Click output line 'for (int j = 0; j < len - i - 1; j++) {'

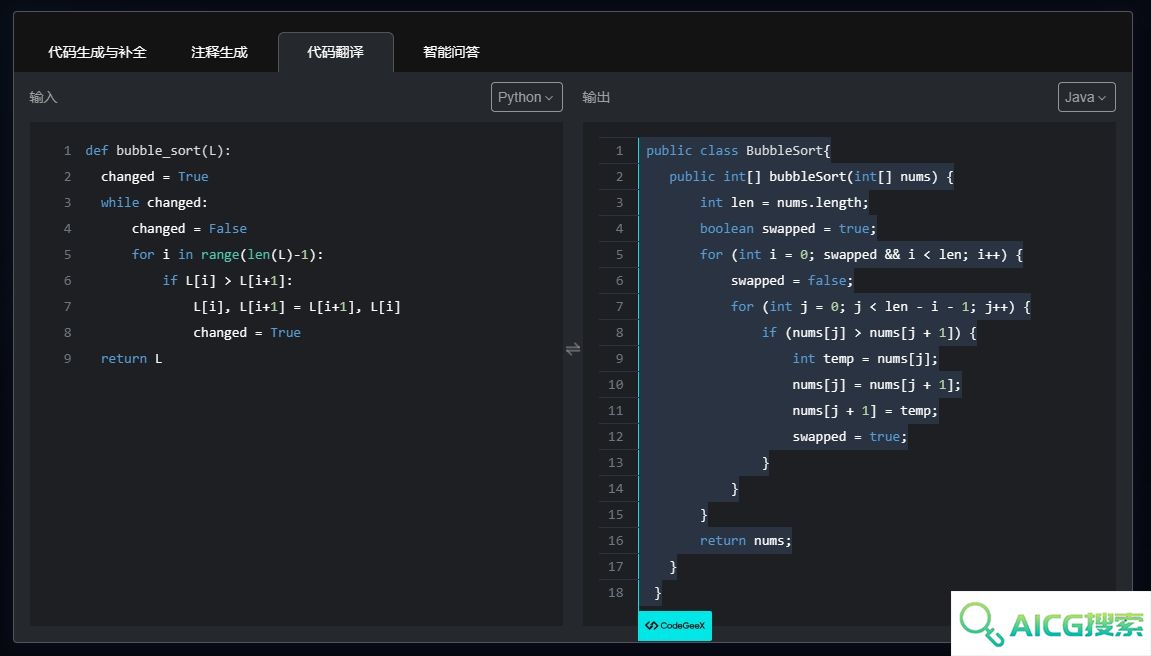[880, 307]
